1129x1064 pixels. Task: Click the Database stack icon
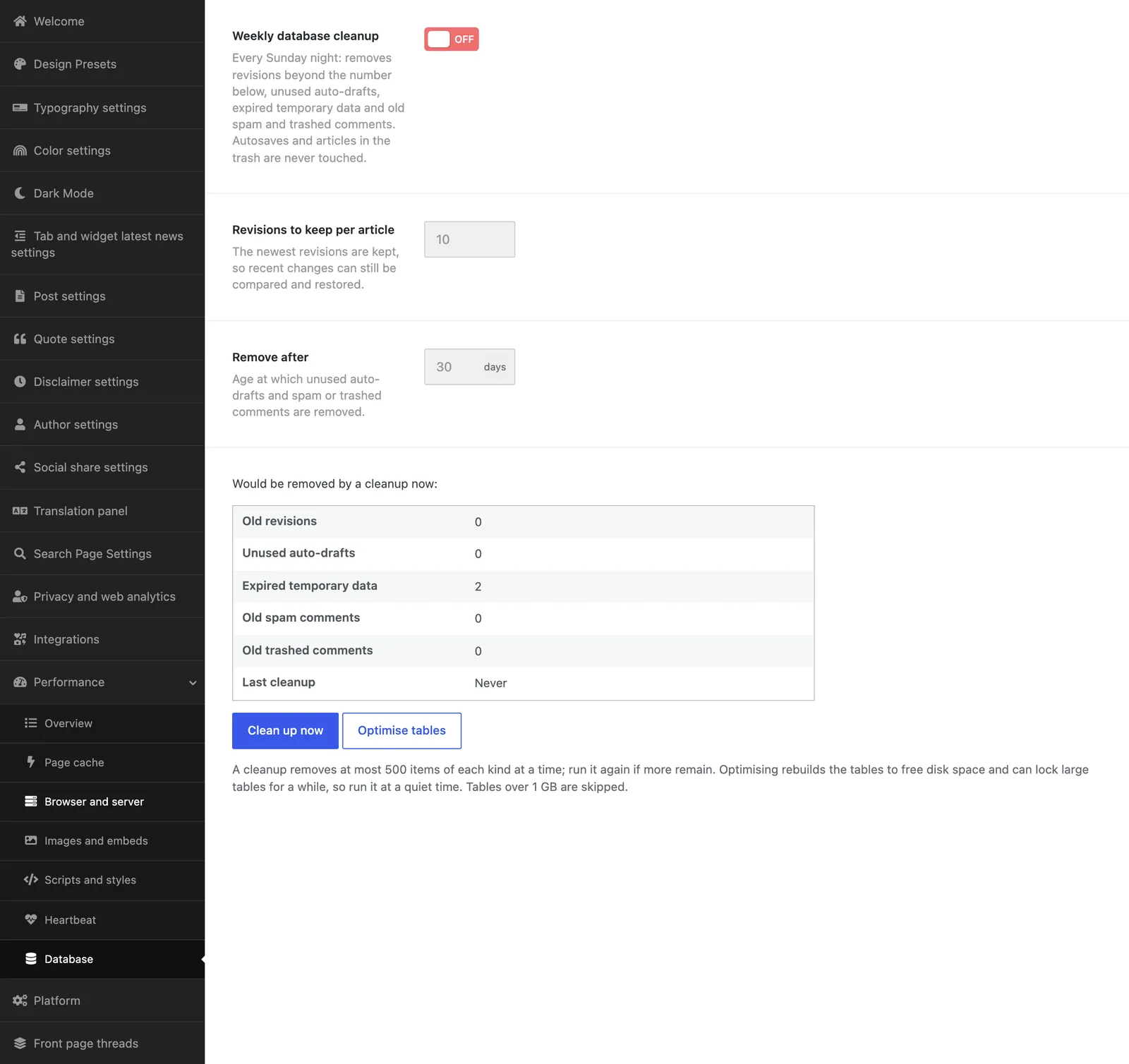tap(30, 959)
